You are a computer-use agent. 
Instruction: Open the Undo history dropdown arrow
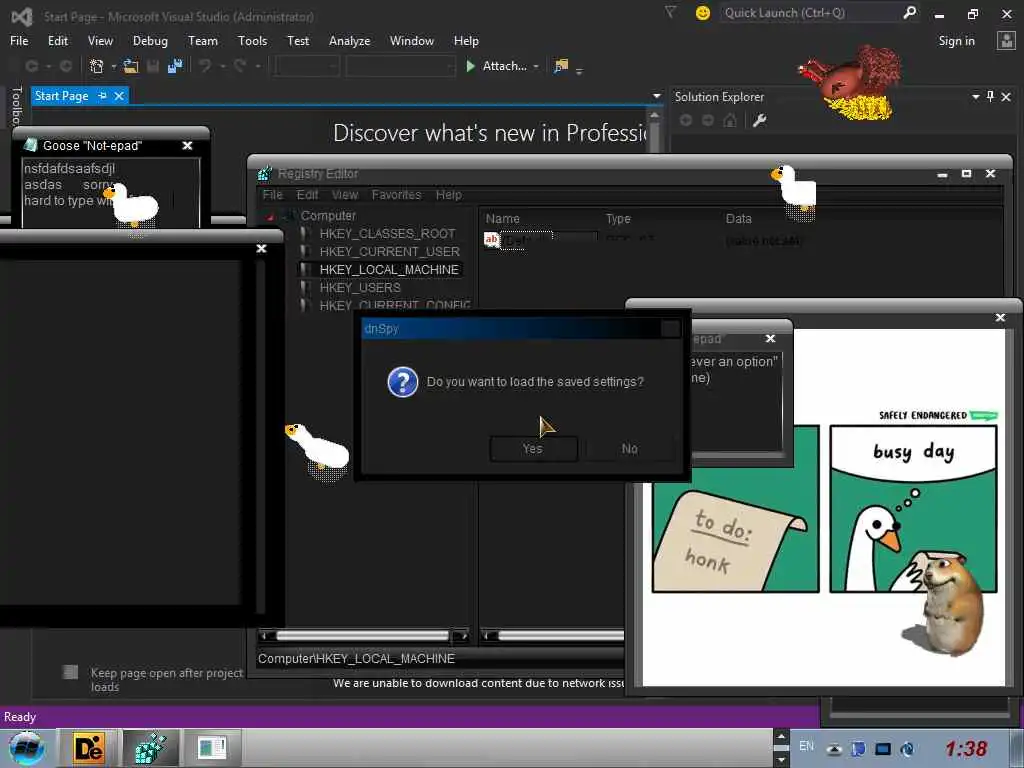click(222, 66)
